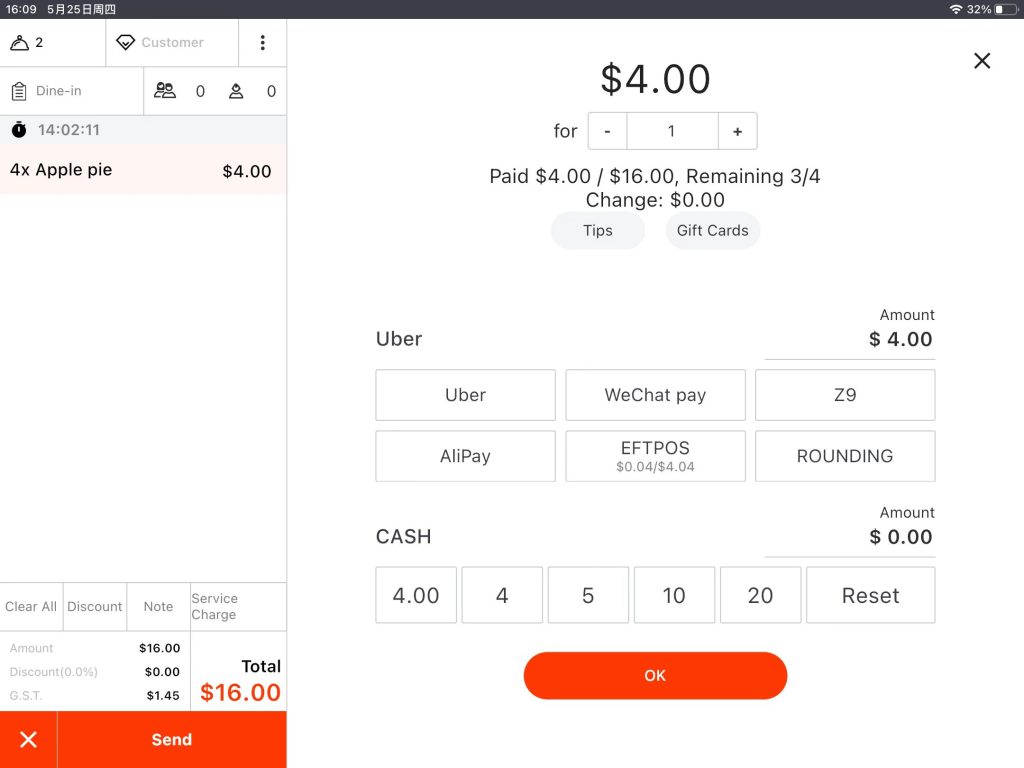Image resolution: width=1024 pixels, height=768 pixels.
Task: Open the Tips option
Action: (598, 231)
